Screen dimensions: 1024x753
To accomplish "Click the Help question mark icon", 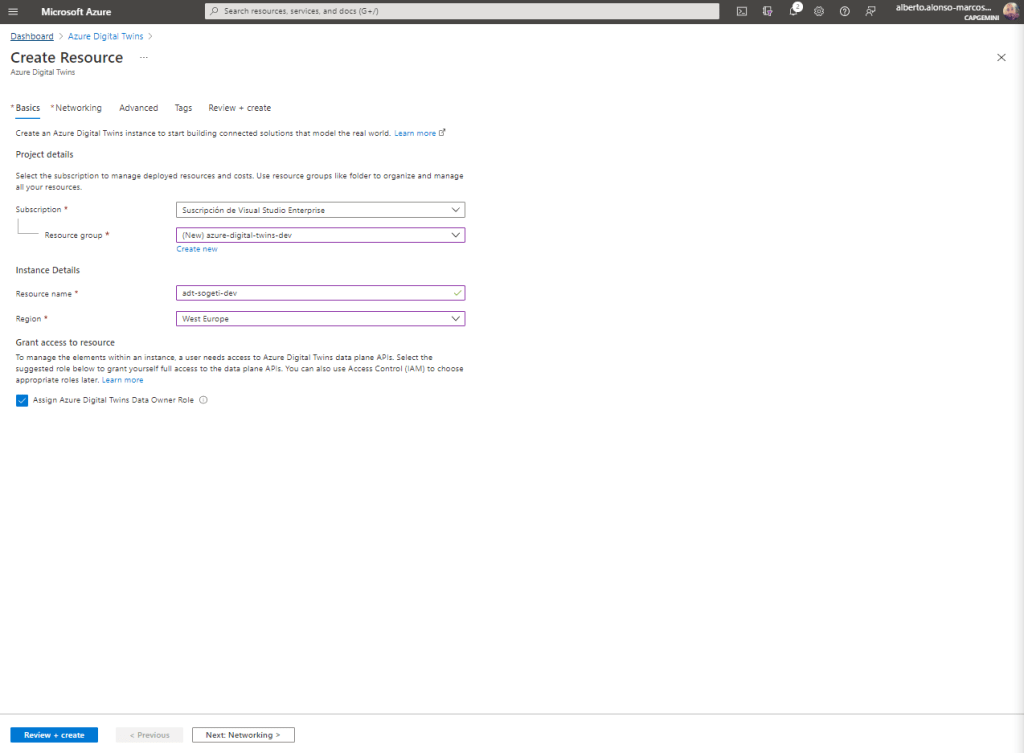I will [845, 11].
